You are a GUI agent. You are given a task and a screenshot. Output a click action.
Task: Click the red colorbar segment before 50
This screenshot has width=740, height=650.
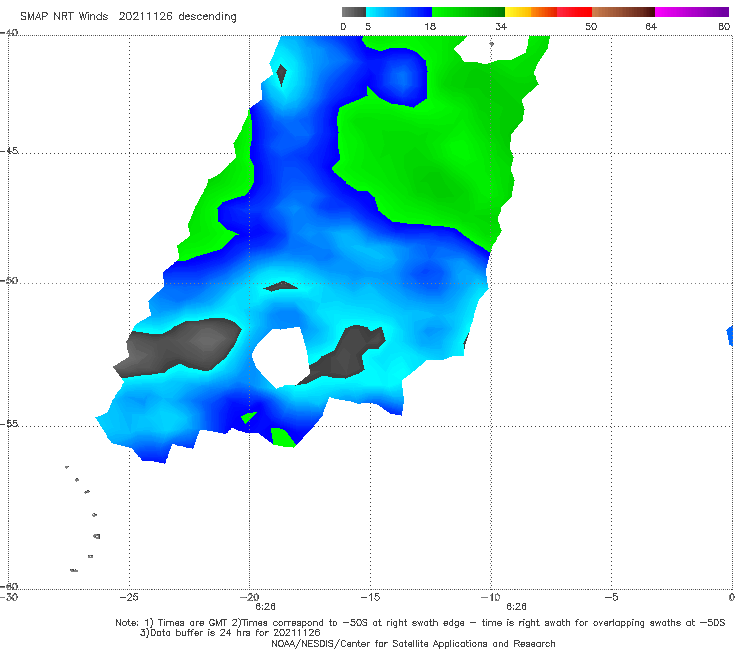pos(574,12)
